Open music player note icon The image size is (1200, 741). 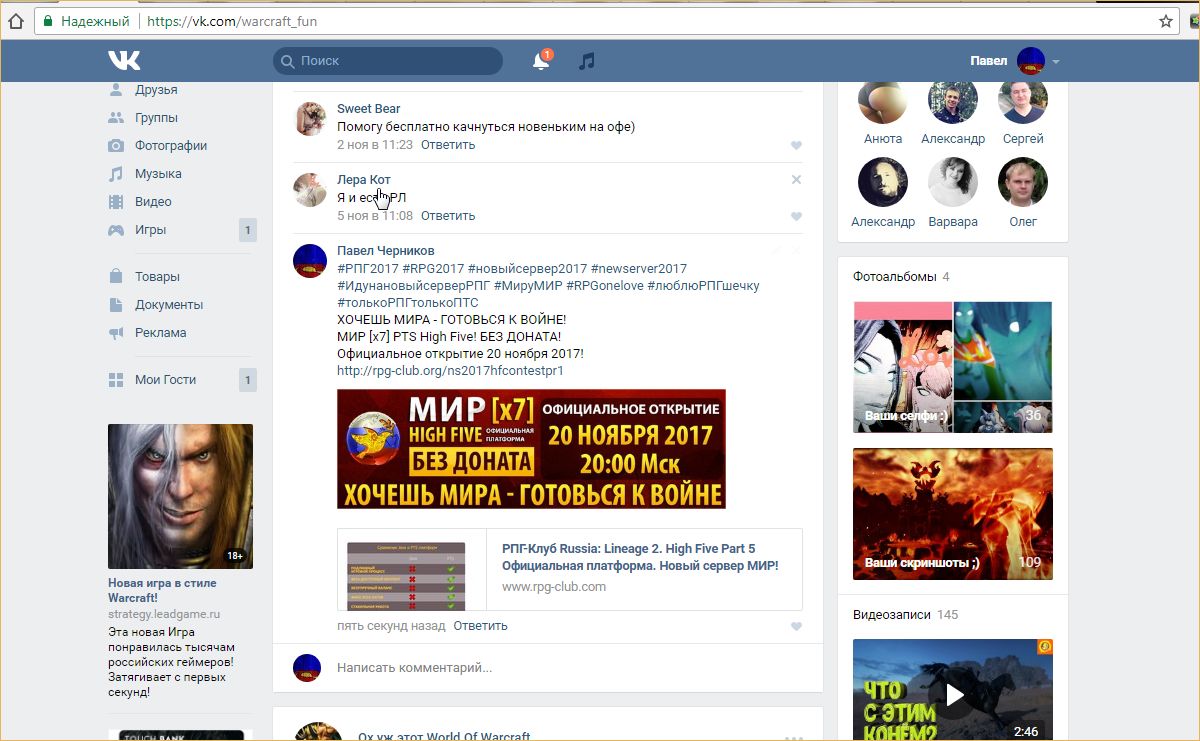[x=587, y=61]
